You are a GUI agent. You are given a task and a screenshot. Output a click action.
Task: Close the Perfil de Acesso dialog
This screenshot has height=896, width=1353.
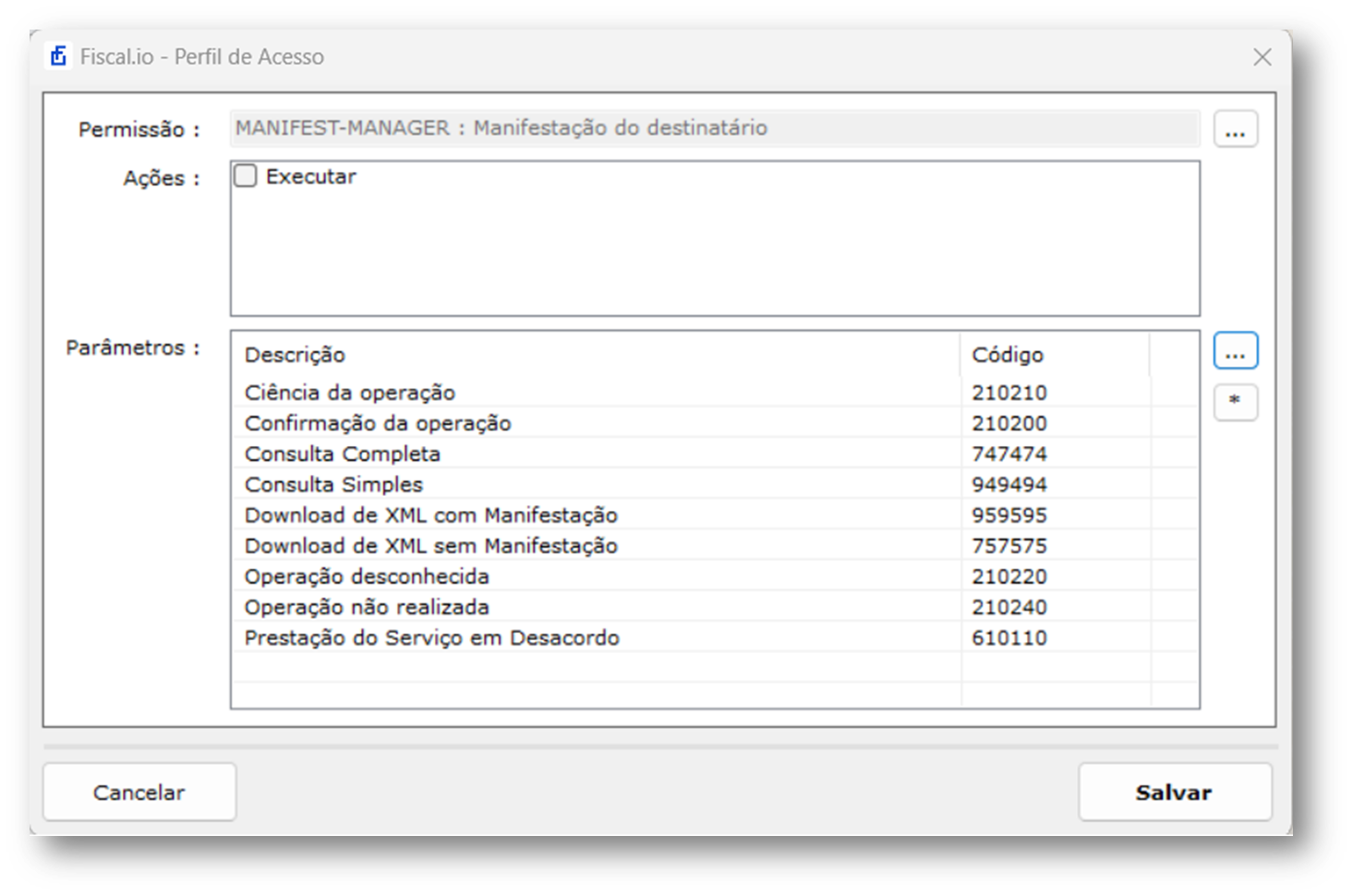pyautogui.click(x=1262, y=57)
